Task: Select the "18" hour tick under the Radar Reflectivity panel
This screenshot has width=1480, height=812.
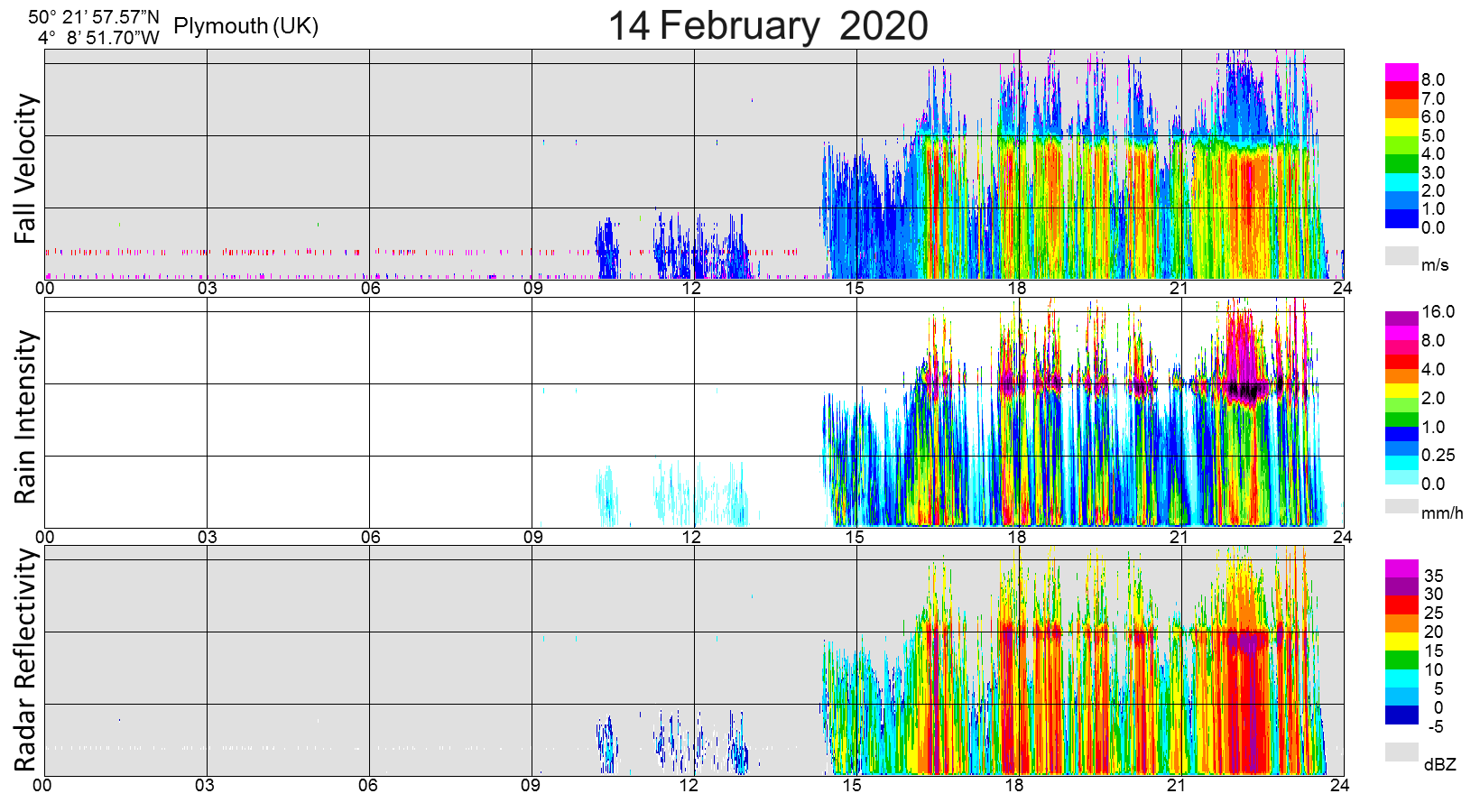Action: pyautogui.click(x=1014, y=786)
